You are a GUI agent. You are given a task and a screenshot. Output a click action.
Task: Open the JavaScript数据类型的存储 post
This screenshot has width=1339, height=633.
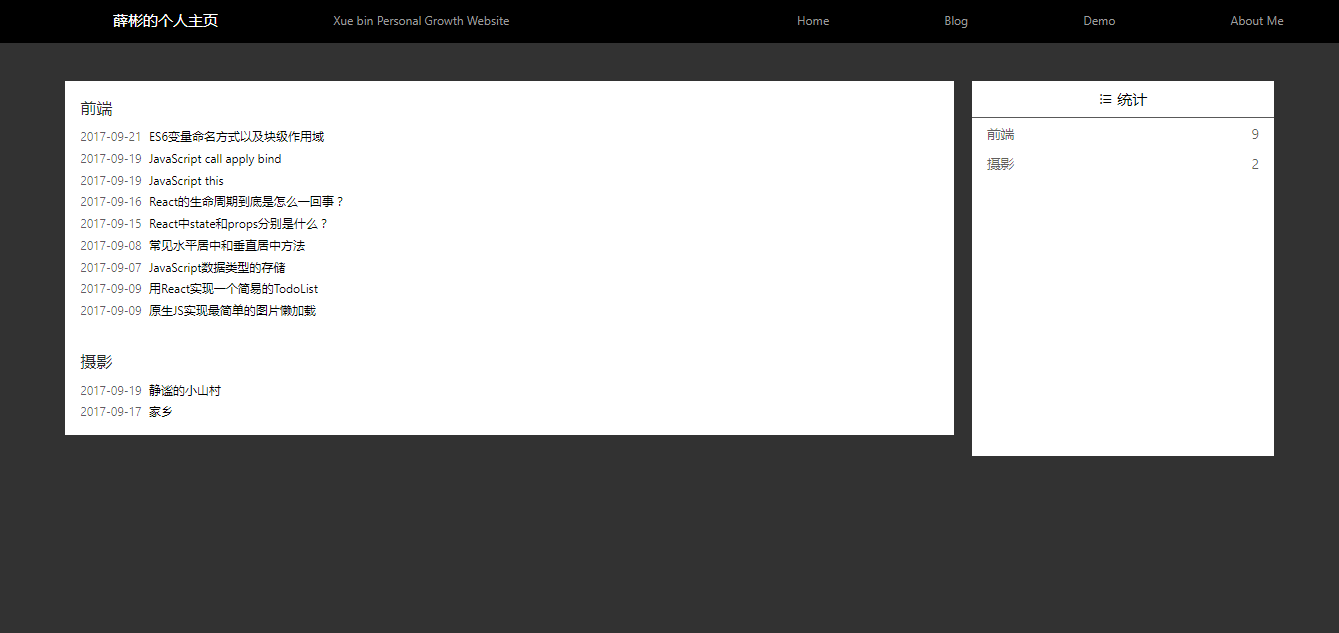(x=217, y=268)
